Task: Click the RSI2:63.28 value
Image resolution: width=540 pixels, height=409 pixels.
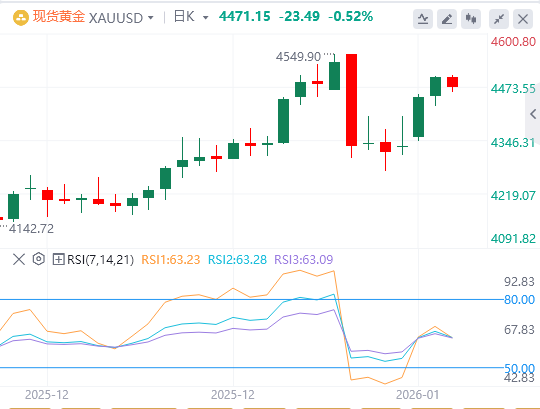Action: click(237, 260)
